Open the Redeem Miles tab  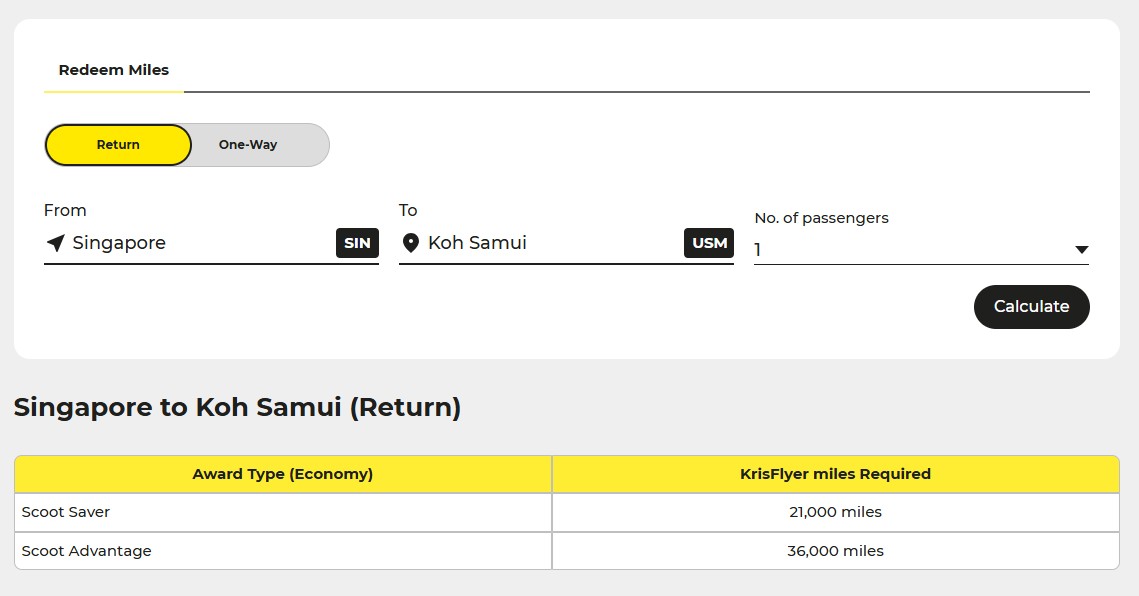click(114, 70)
